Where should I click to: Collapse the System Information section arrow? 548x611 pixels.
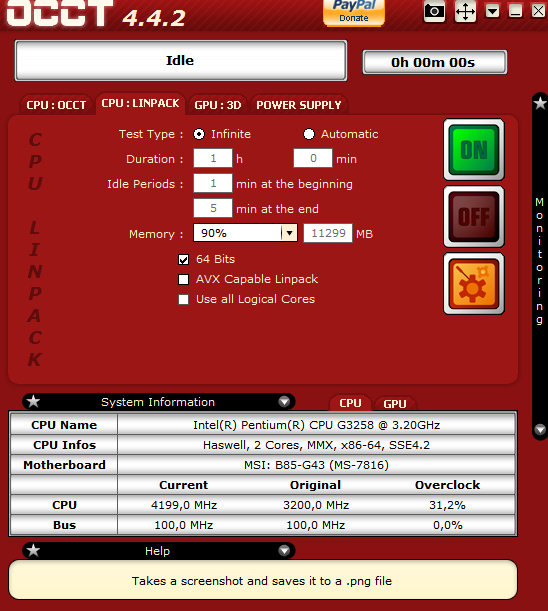(x=285, y=401)
